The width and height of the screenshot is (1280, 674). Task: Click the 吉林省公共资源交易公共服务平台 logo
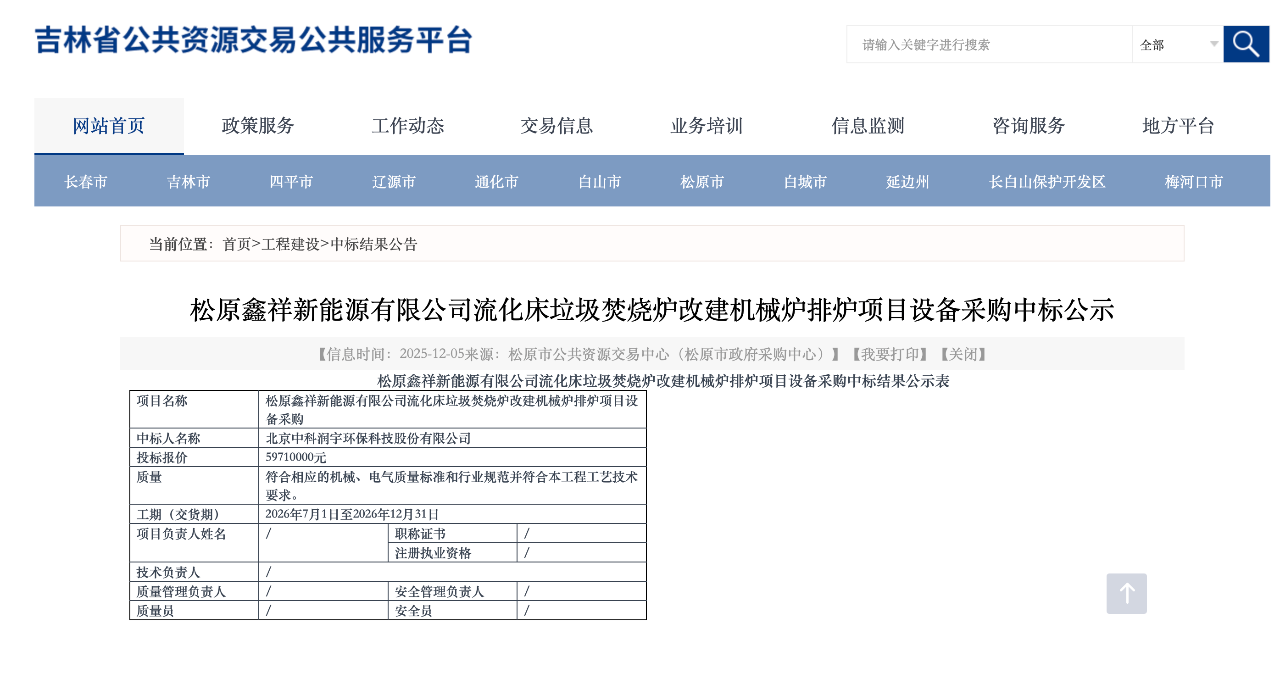(252, 41)
